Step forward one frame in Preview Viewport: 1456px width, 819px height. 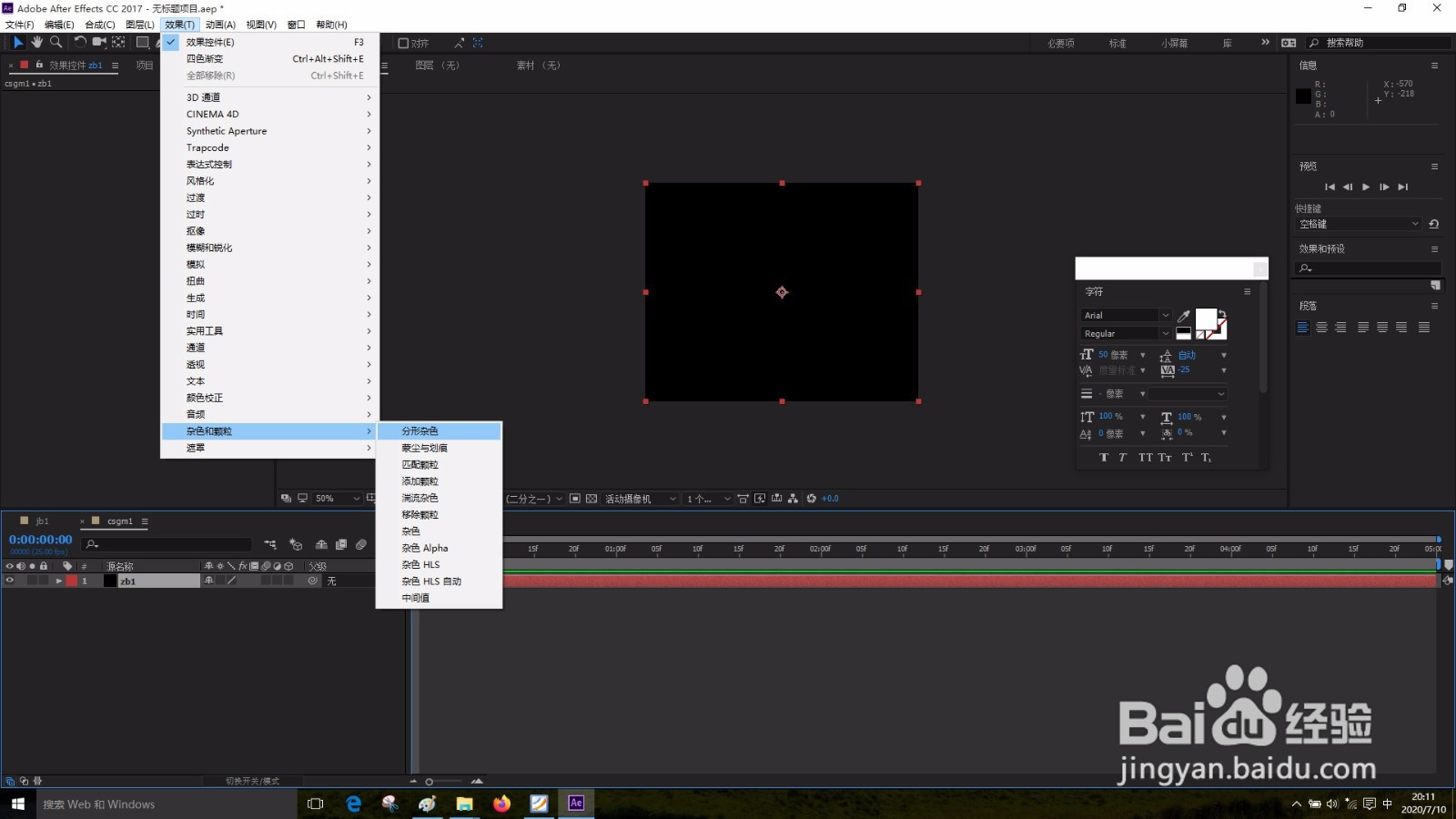click(x=1384, y=187)
